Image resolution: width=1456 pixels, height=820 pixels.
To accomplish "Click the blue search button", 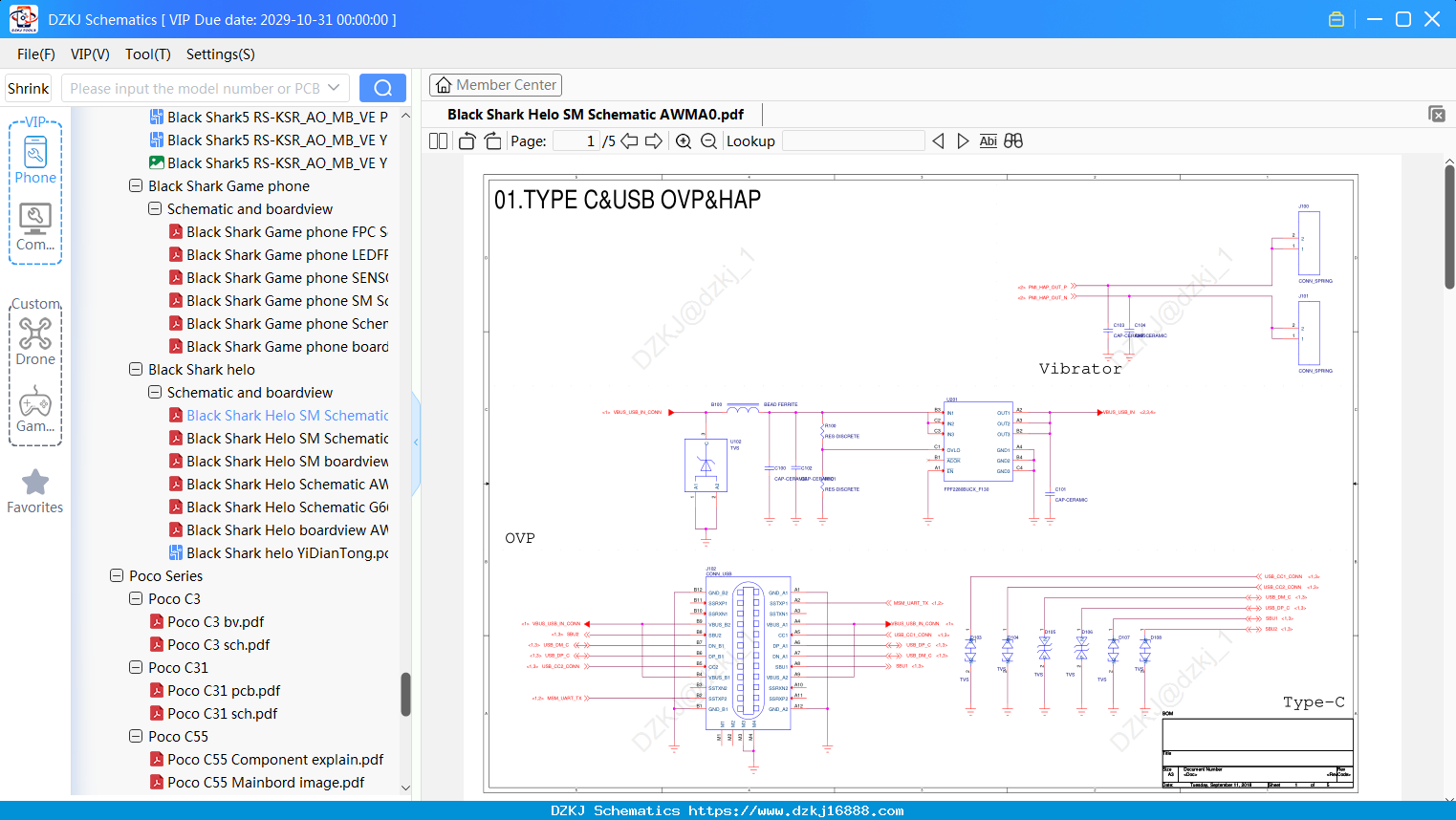I will [382, 88].
